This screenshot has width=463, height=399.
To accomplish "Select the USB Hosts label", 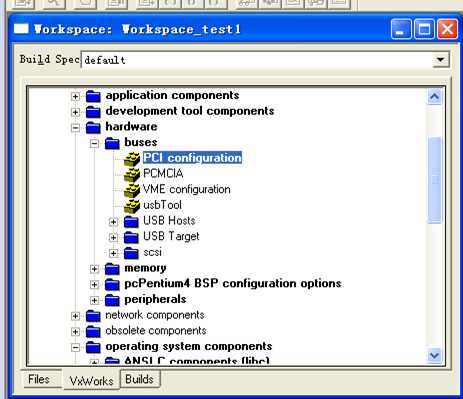I will tap(169, 221).
